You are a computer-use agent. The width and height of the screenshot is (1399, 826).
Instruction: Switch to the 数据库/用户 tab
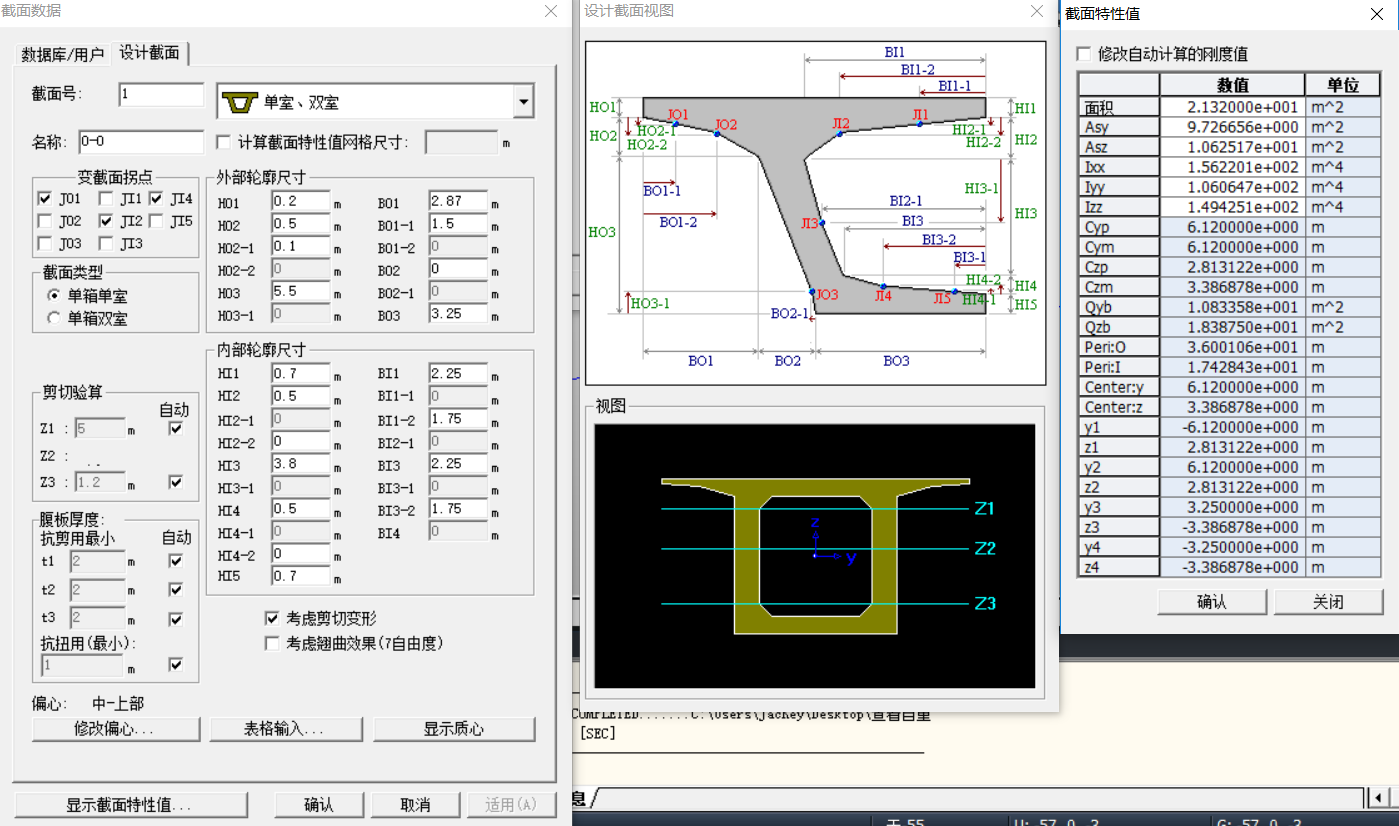click(63, 54)
